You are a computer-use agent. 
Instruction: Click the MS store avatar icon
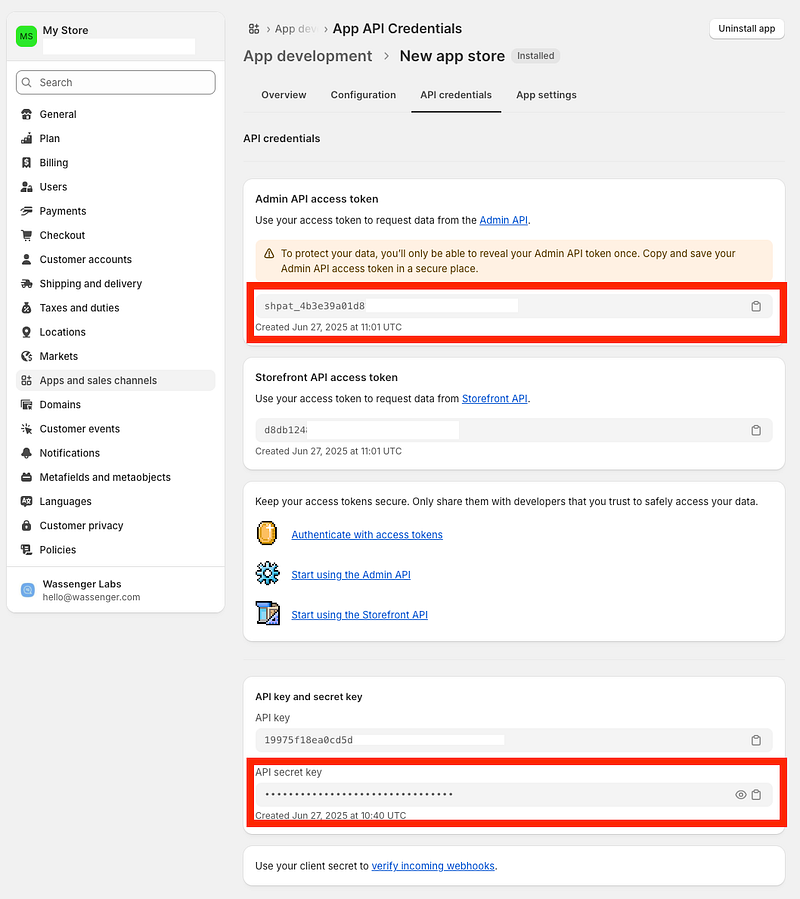click(x=27, y=37)
